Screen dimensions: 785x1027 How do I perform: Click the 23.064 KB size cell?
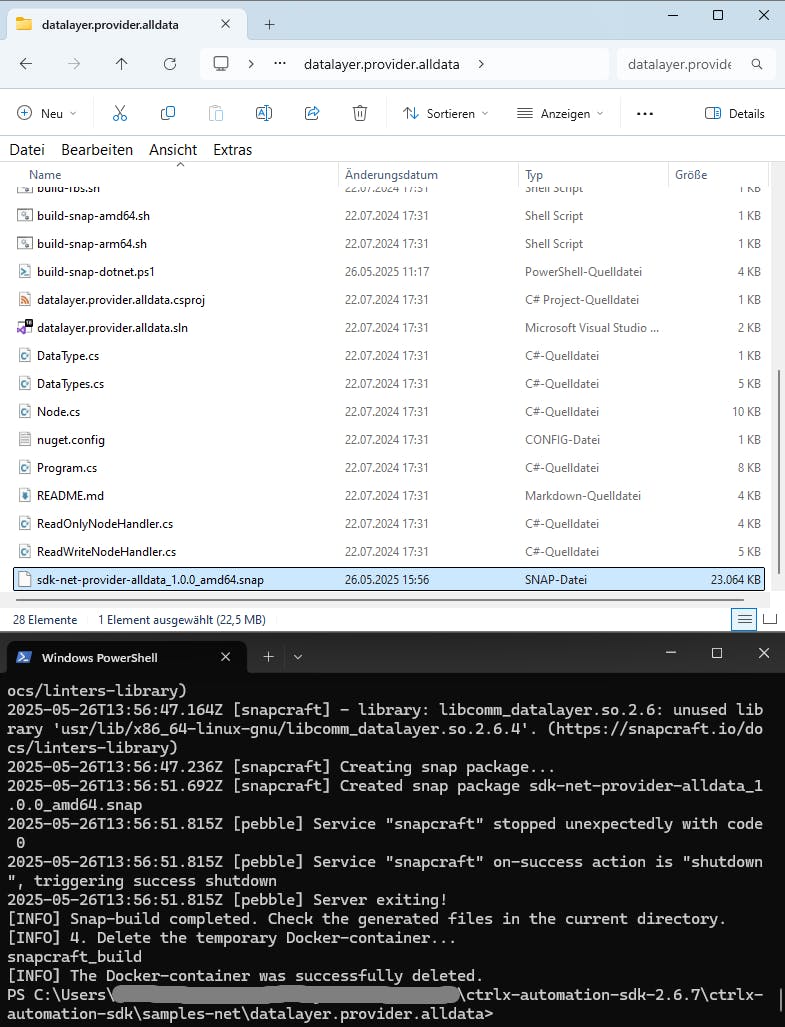(735, 580)
